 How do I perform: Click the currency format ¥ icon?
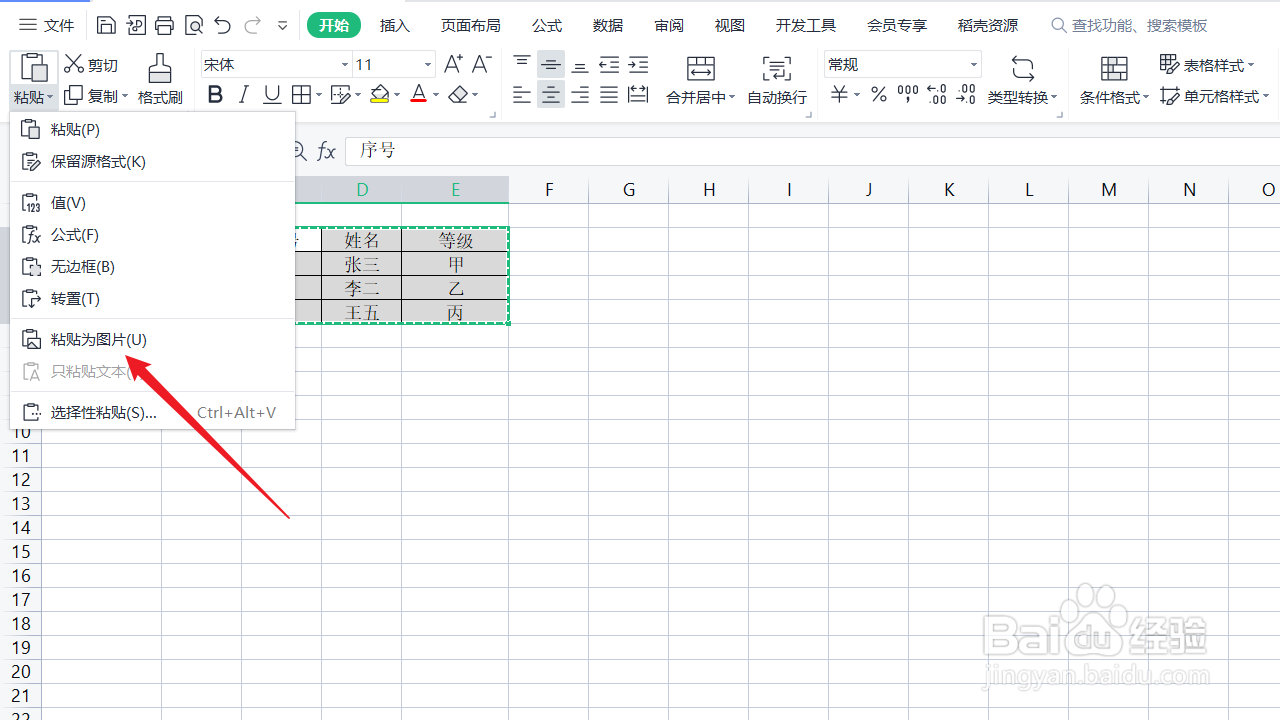click(840, 95)
